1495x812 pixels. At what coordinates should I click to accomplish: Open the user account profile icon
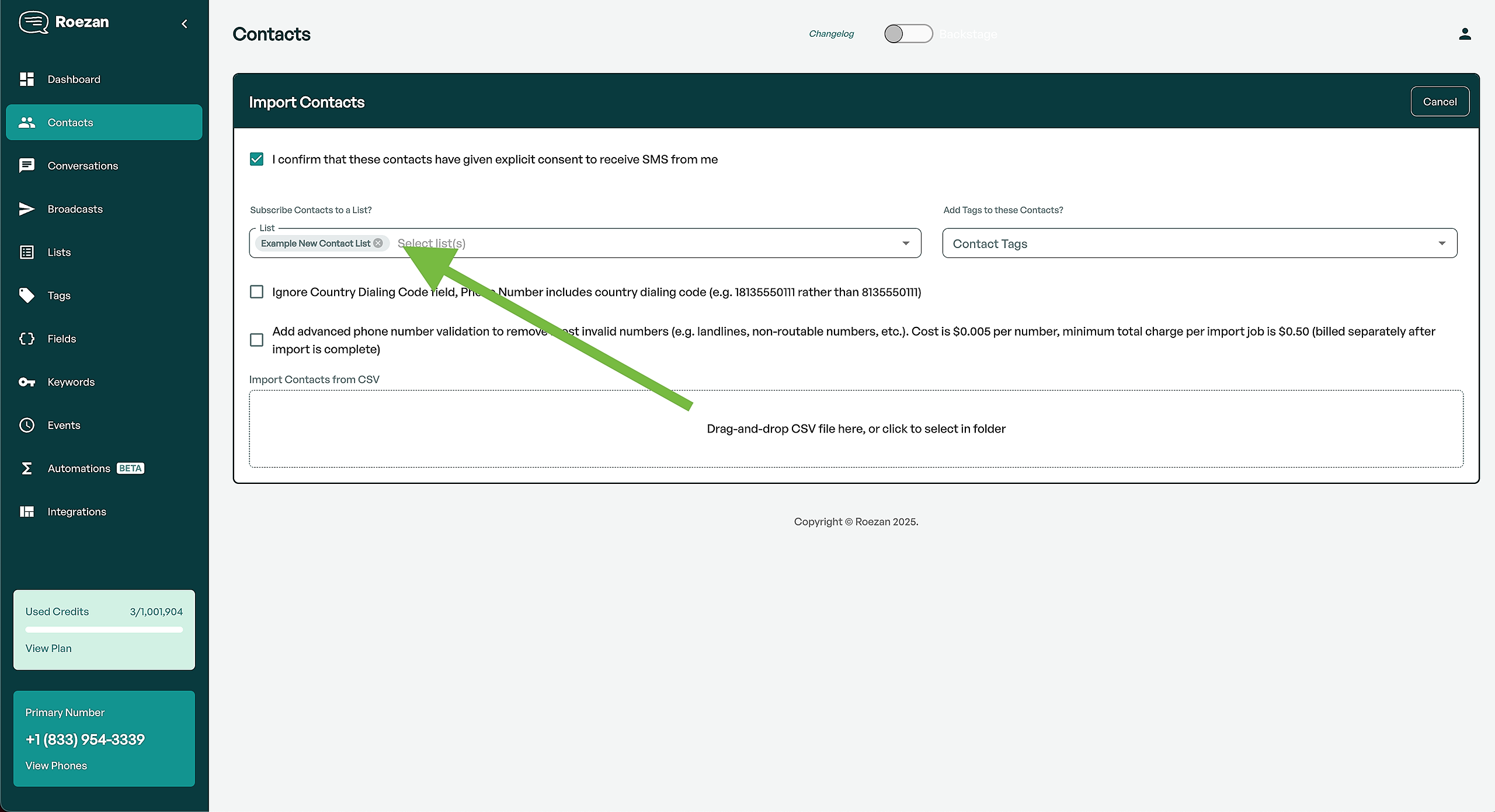pyautogui.click(x=1465, y=34)
